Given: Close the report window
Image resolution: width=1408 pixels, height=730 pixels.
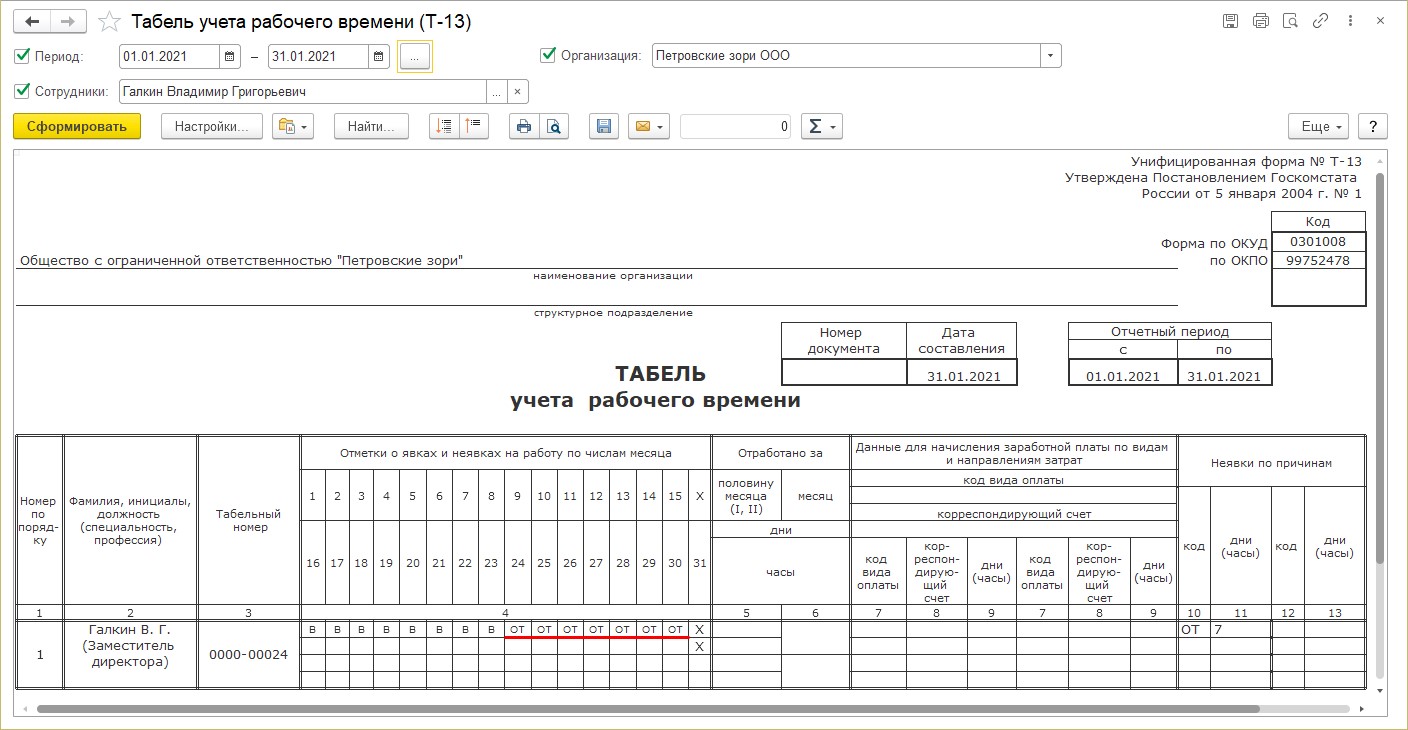Looking at the screenshot, I should pyautogui.click(x=1381, y=21).
